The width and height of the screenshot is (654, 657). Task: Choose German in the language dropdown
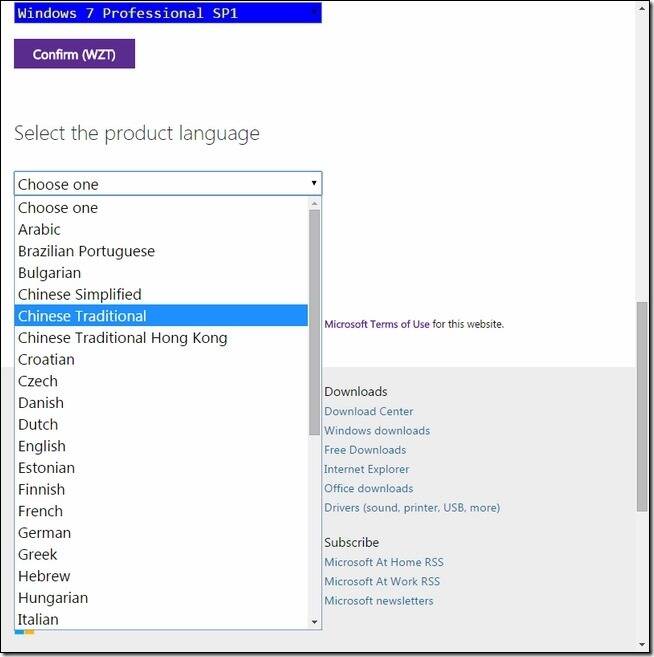[x=161, y=533]
